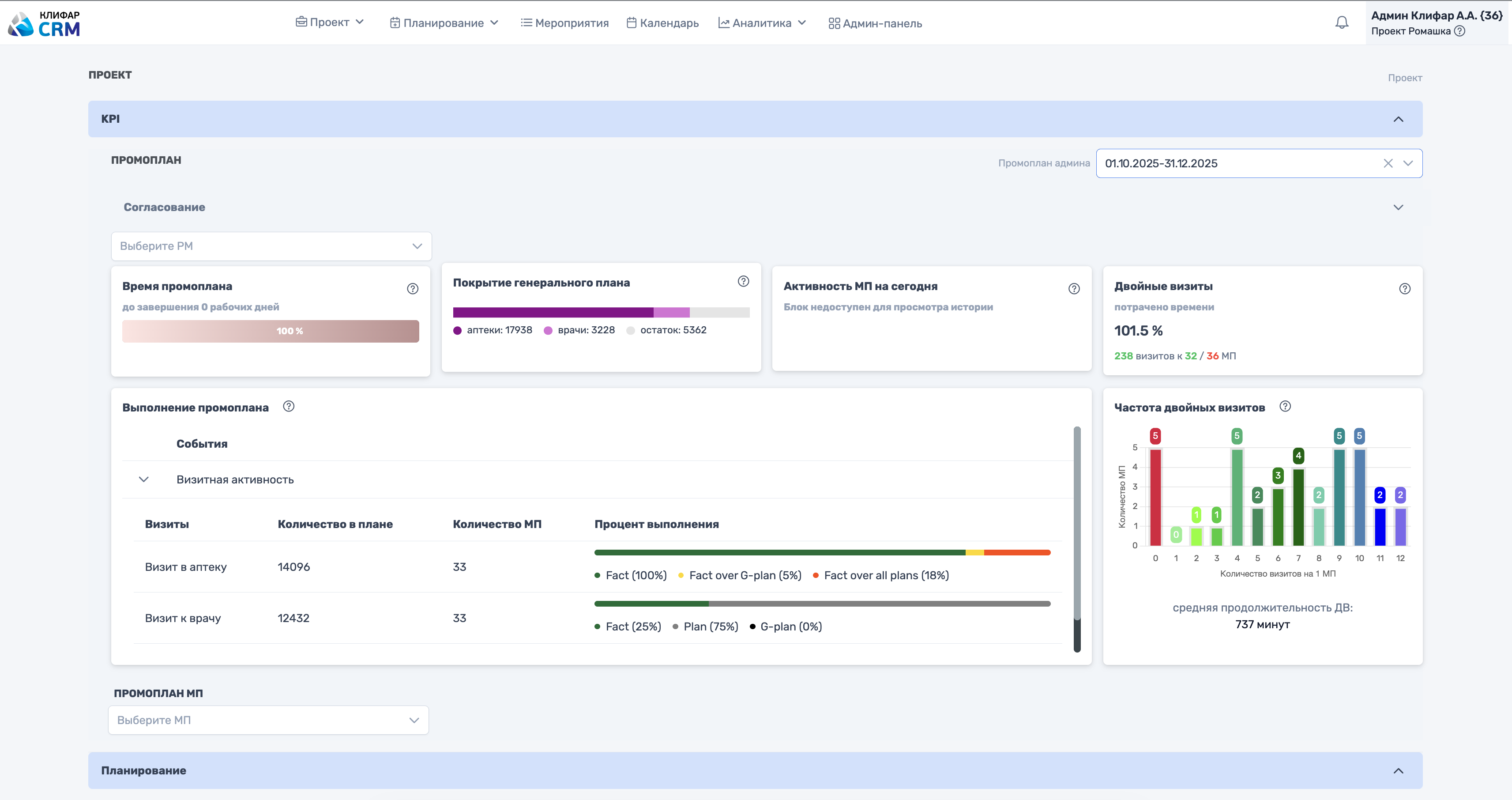Click the Визит в аптеку completion bar
This screenshot has width=1512, height=800.
tap(822, 553)
